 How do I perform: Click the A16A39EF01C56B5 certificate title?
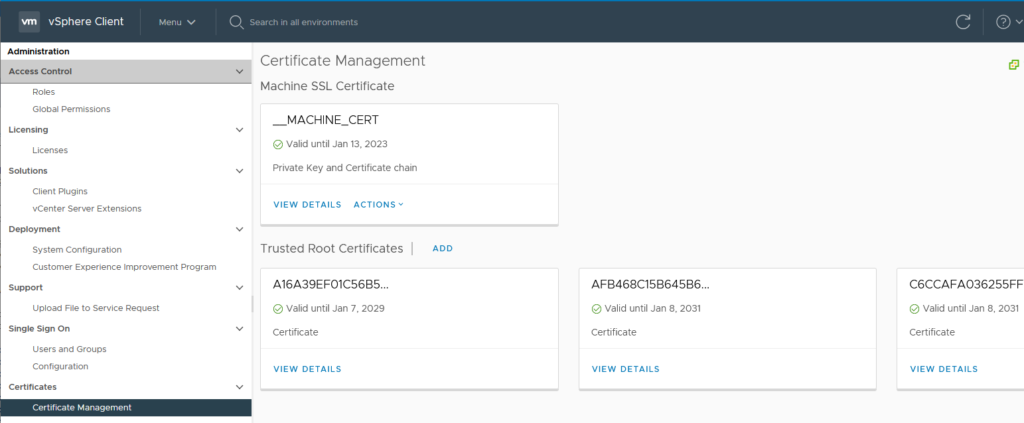coord(331,285)
